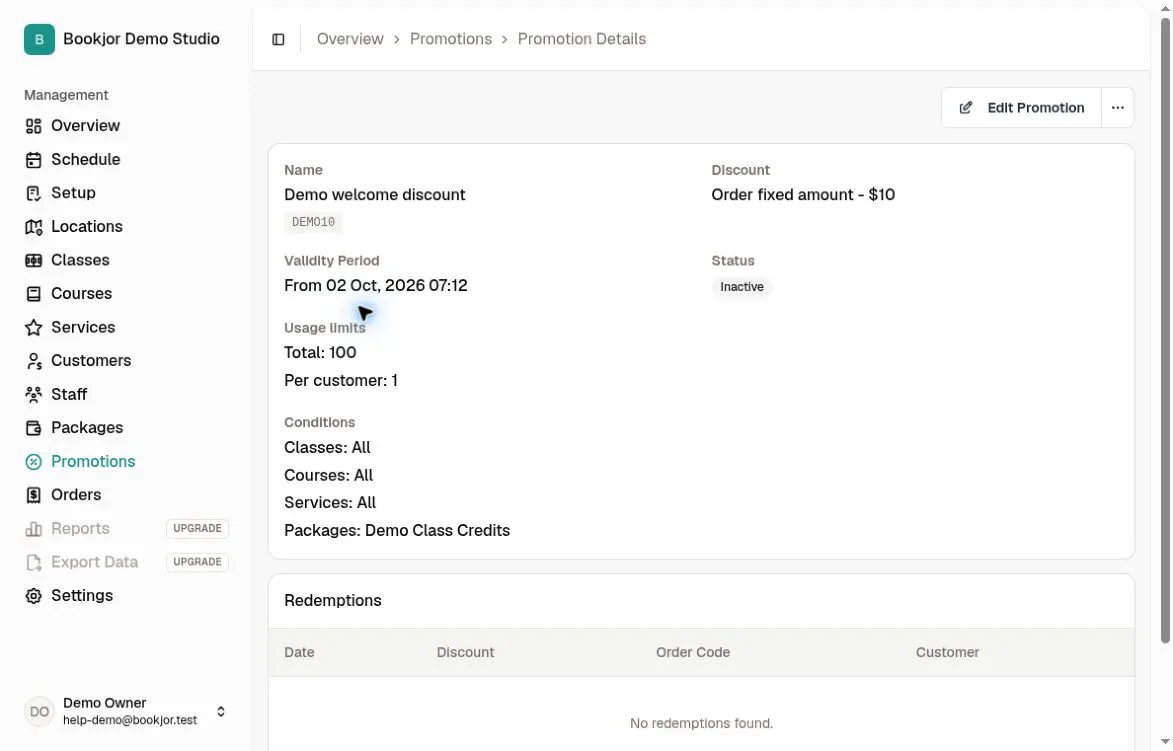Click the Courses book icon
Image resolution: width=1173 pixels, height=751 pixels.
point(33,294)
